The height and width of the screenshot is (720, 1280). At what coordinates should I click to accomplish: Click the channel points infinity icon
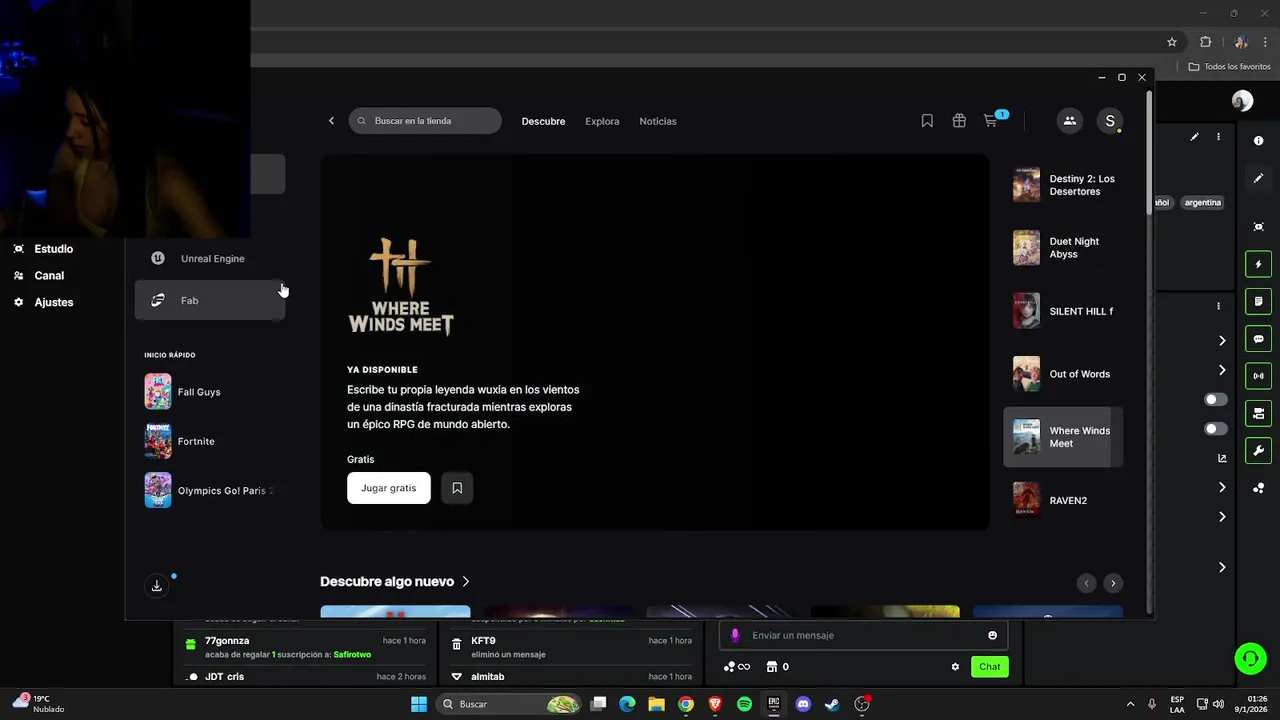pos(737,667)
